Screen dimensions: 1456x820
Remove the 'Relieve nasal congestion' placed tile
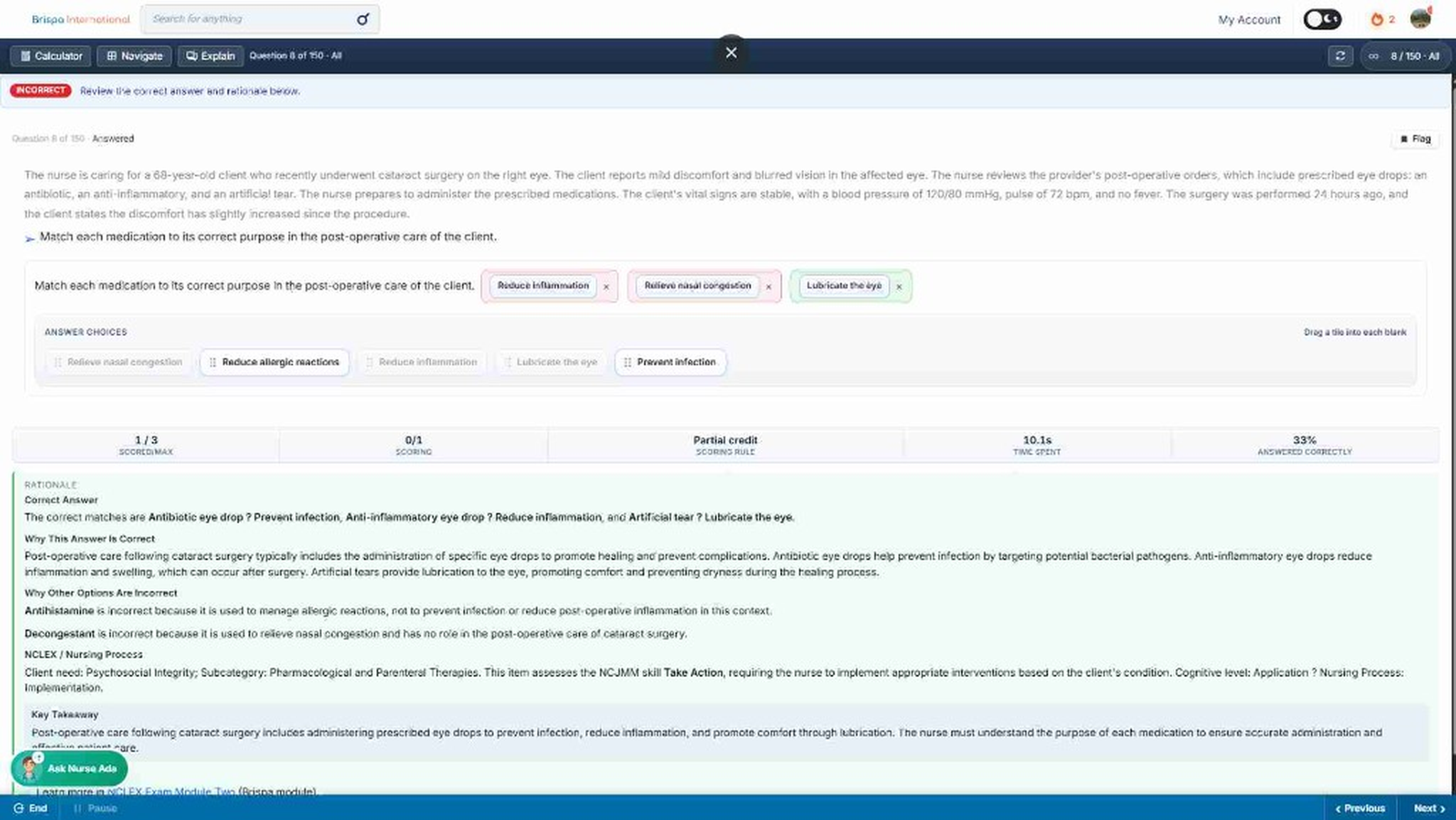pyautogui.click(x=769, y=286)
